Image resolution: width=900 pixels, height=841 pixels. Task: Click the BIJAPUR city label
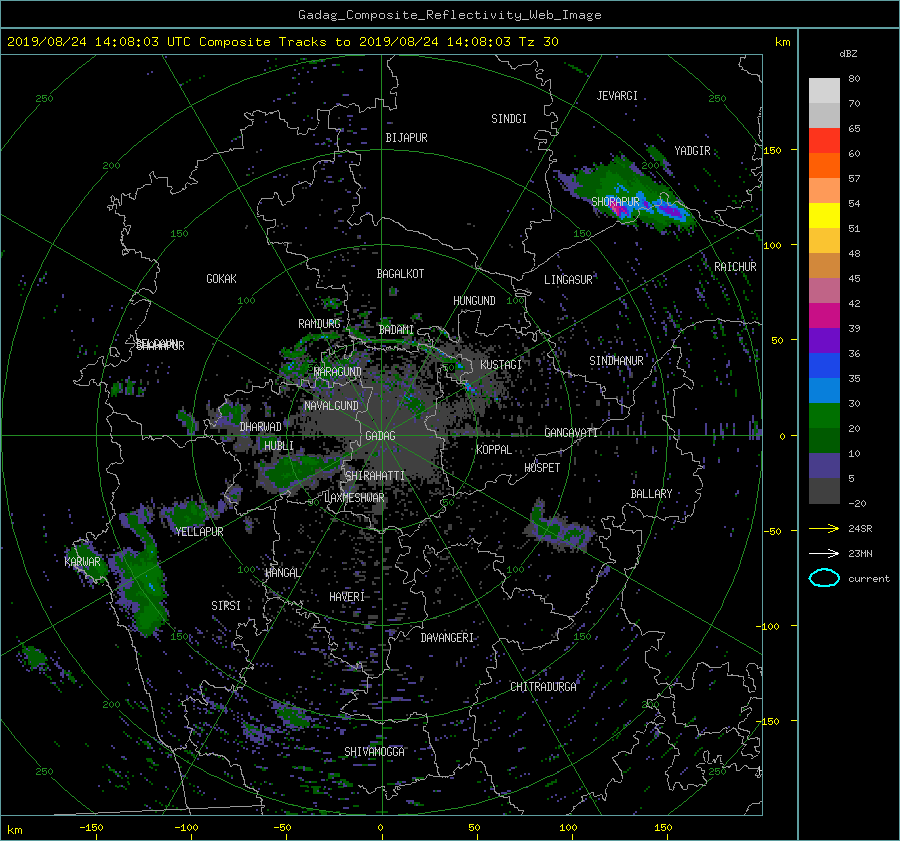coord(406,138)
